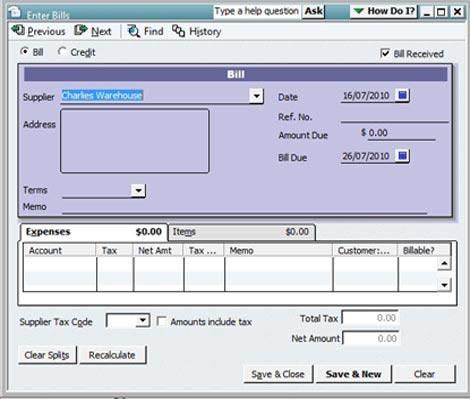
Task: Click inside the Address box
Action: coord(135,141)
